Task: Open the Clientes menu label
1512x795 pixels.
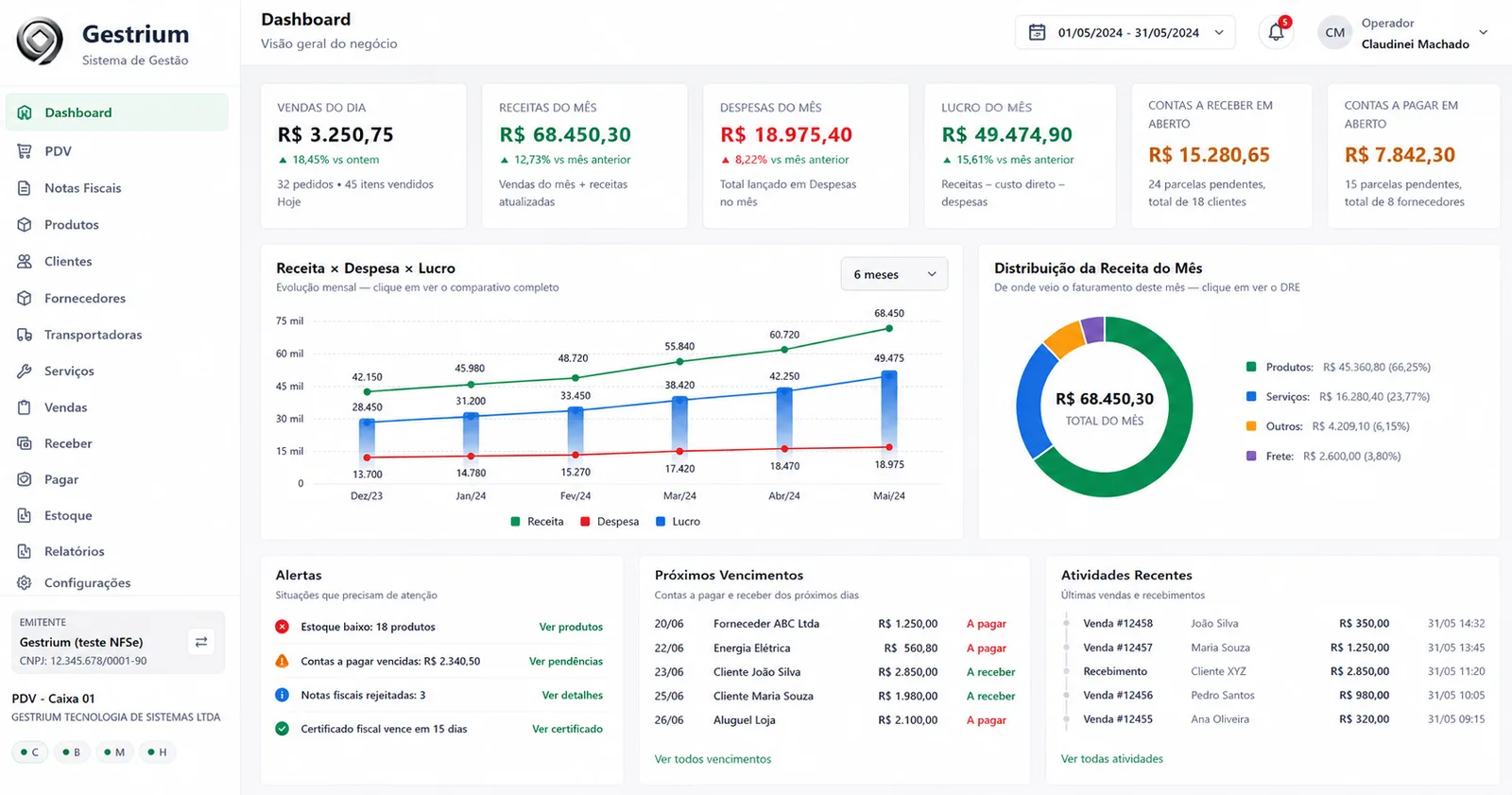Action: click(68, 262)
